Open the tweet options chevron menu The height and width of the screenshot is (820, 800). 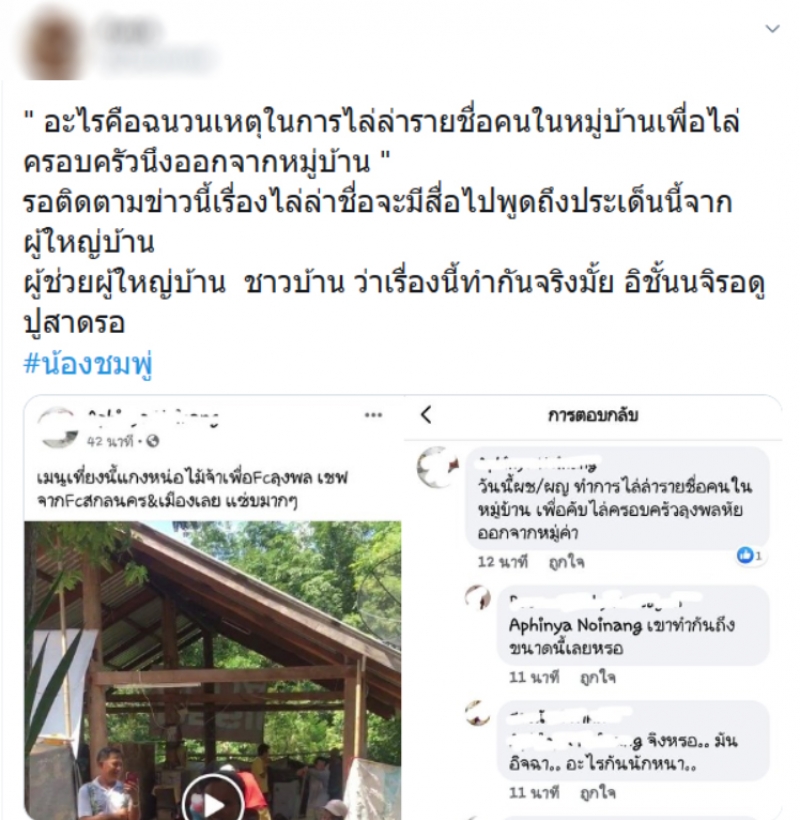tap(773, 29)
